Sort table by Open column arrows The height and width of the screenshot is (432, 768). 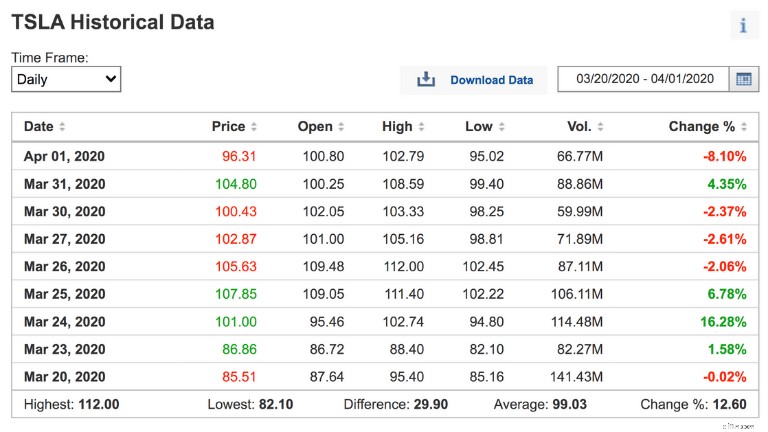[x=341, y=127]
